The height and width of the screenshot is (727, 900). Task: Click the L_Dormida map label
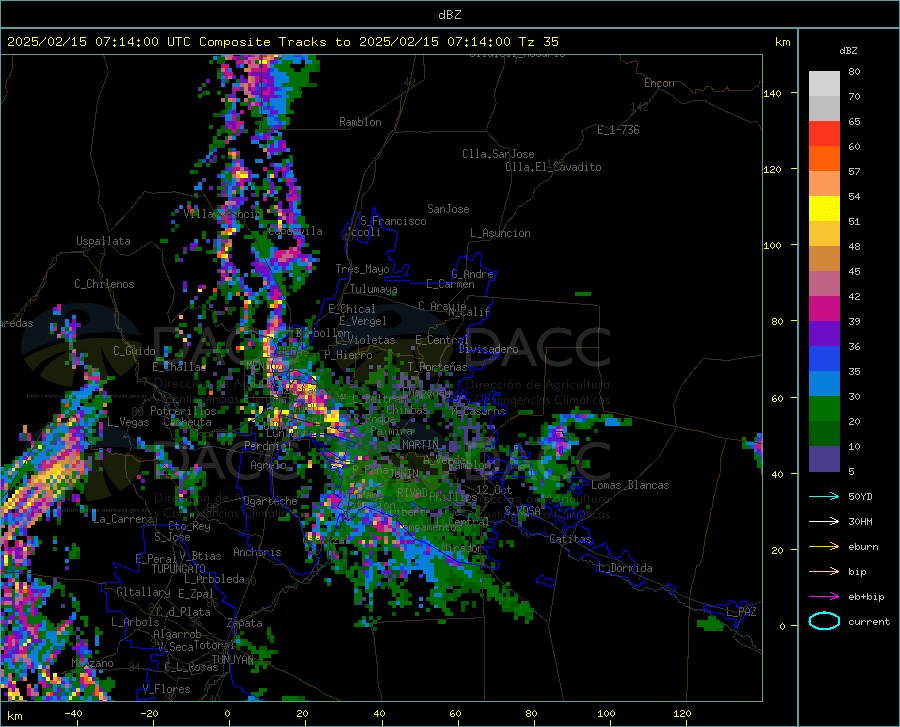point(625,568)
